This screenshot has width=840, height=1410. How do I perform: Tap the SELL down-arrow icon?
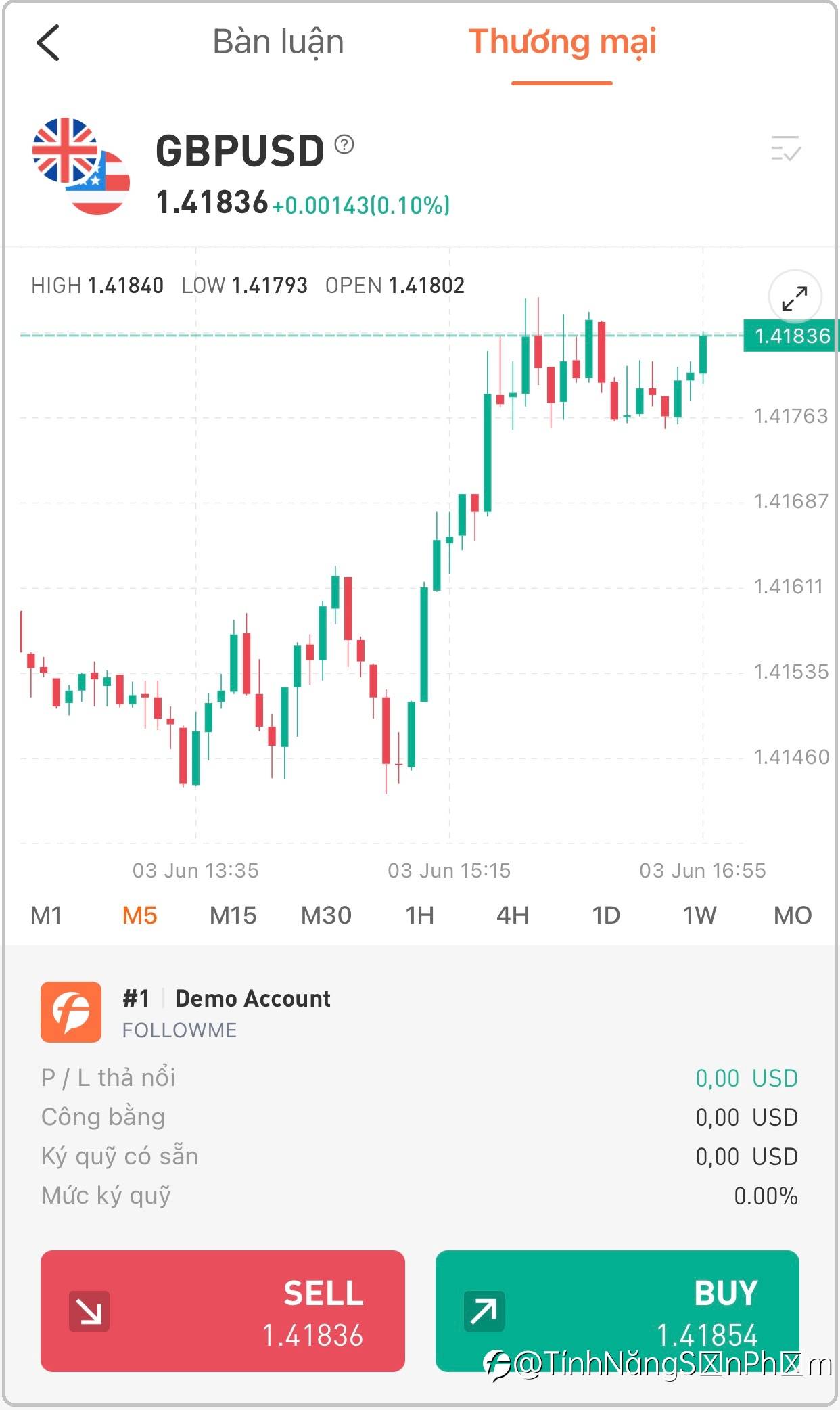(89, 1311)
